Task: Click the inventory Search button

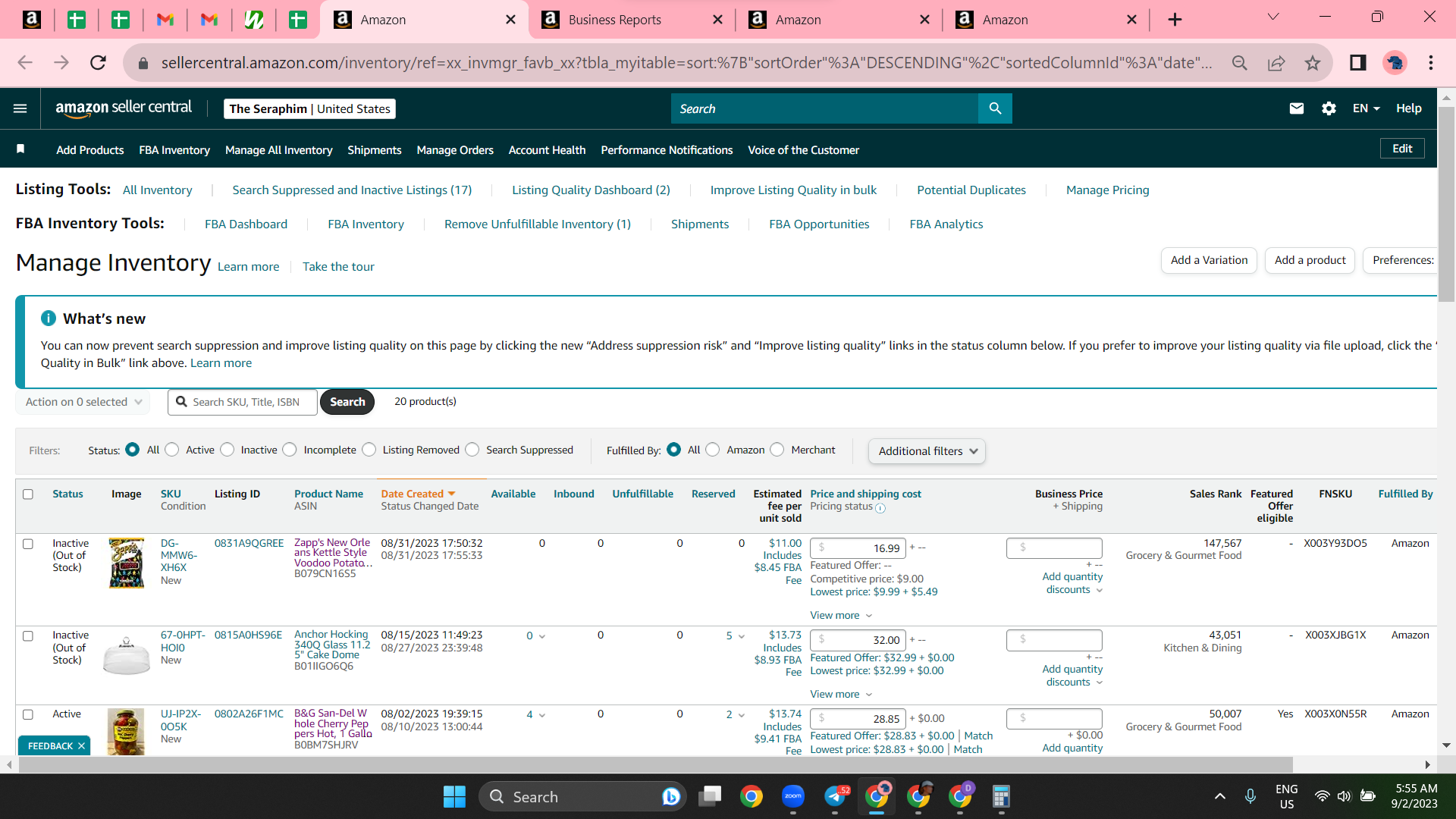Action: 347,402
